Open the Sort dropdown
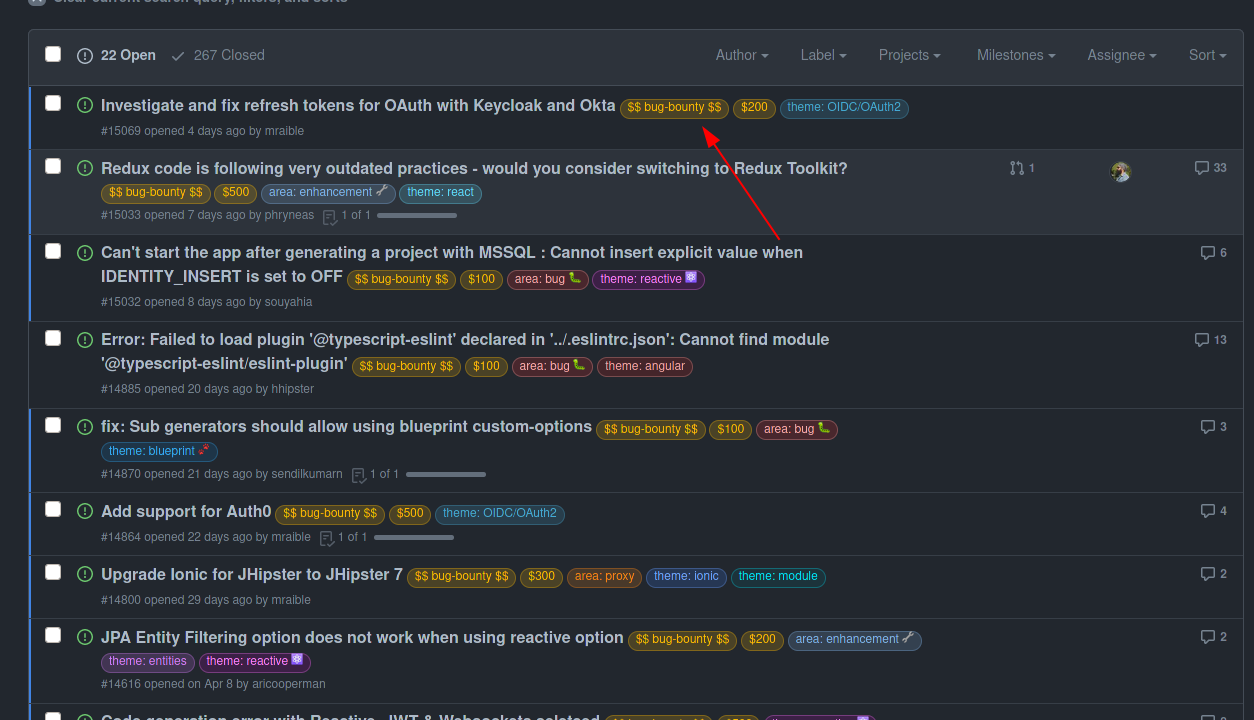The width and height of the screenshot is (1254, 720). tap(1208, 55)
